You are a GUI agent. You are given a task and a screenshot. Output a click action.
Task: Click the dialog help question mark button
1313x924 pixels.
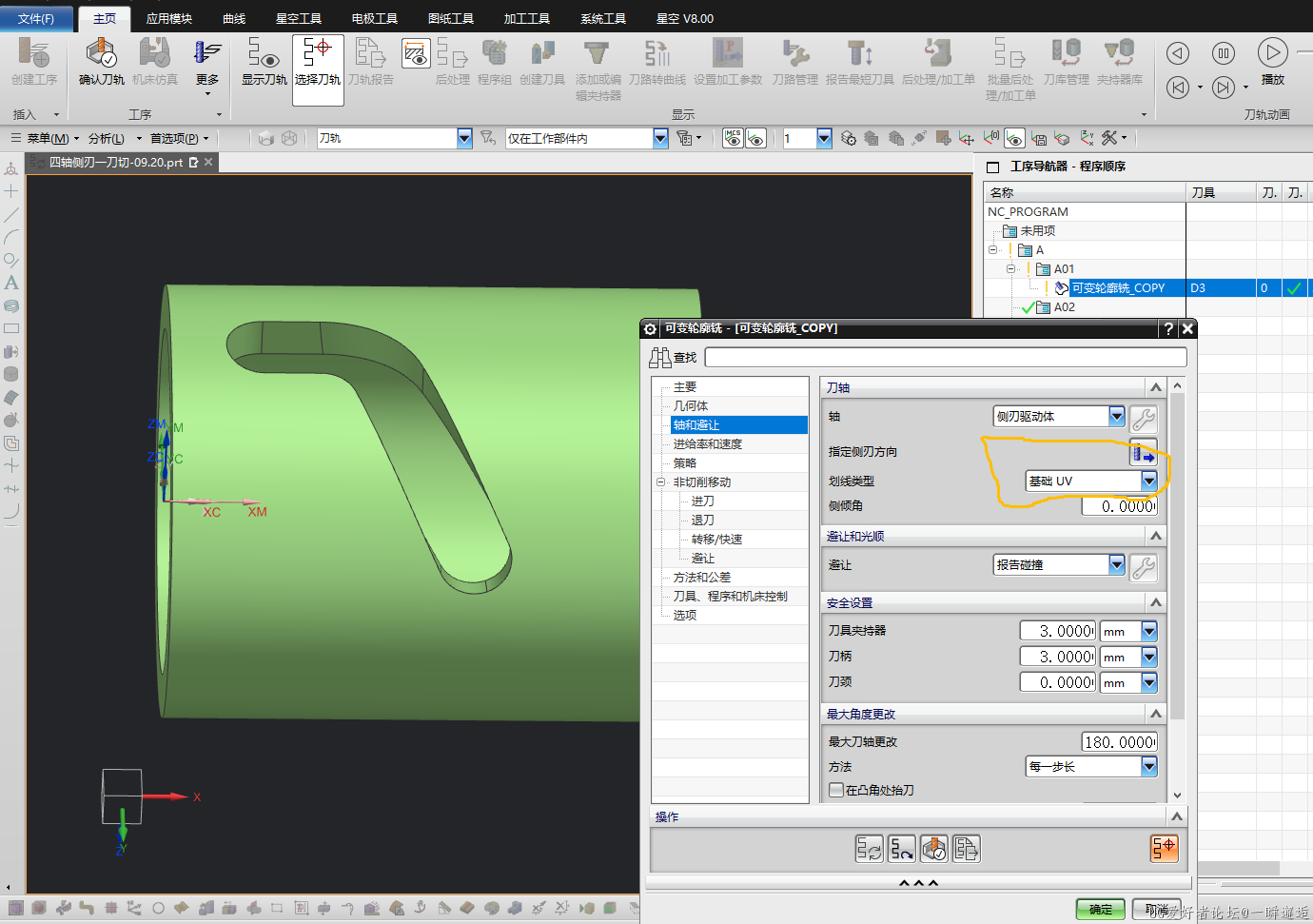1168,328
